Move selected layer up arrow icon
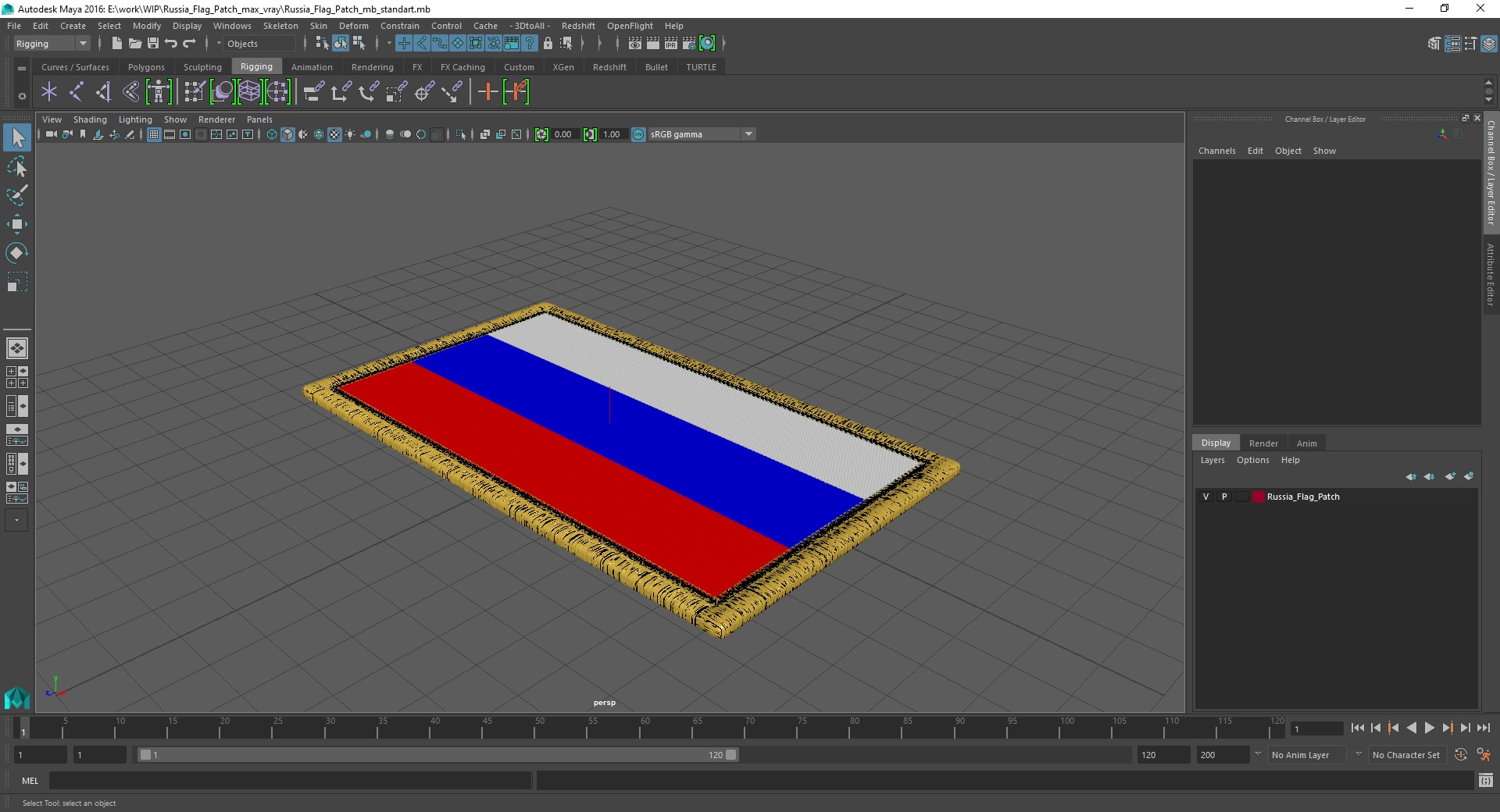The image size is (1500, 812). coord(1411,476)
